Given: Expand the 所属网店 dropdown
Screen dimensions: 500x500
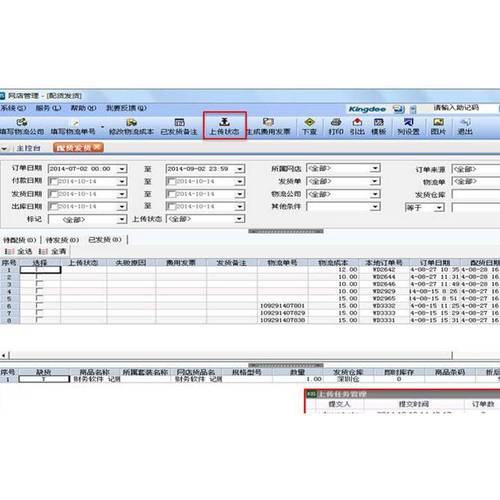Looking at the screenshot, I should [x=375, y=168].
